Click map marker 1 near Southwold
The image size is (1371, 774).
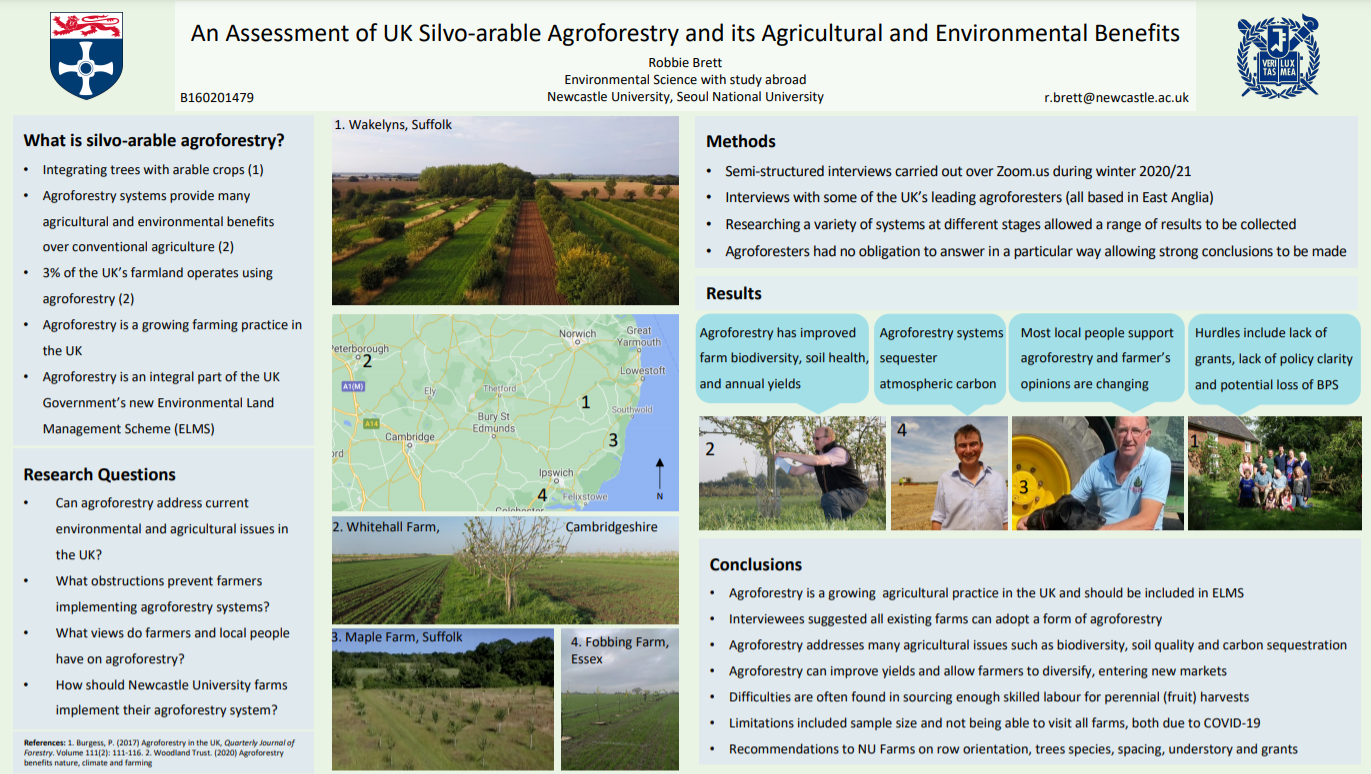[x=585, y=401]
